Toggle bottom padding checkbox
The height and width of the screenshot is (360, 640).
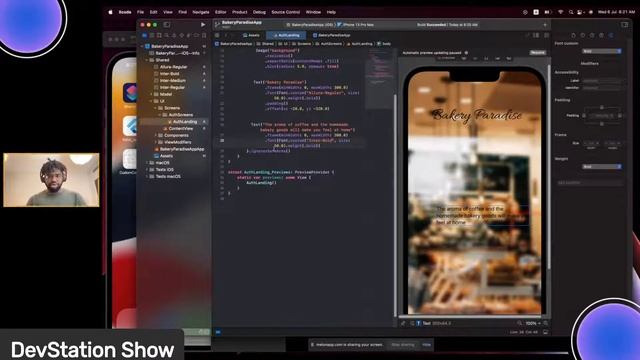[602, 124]
